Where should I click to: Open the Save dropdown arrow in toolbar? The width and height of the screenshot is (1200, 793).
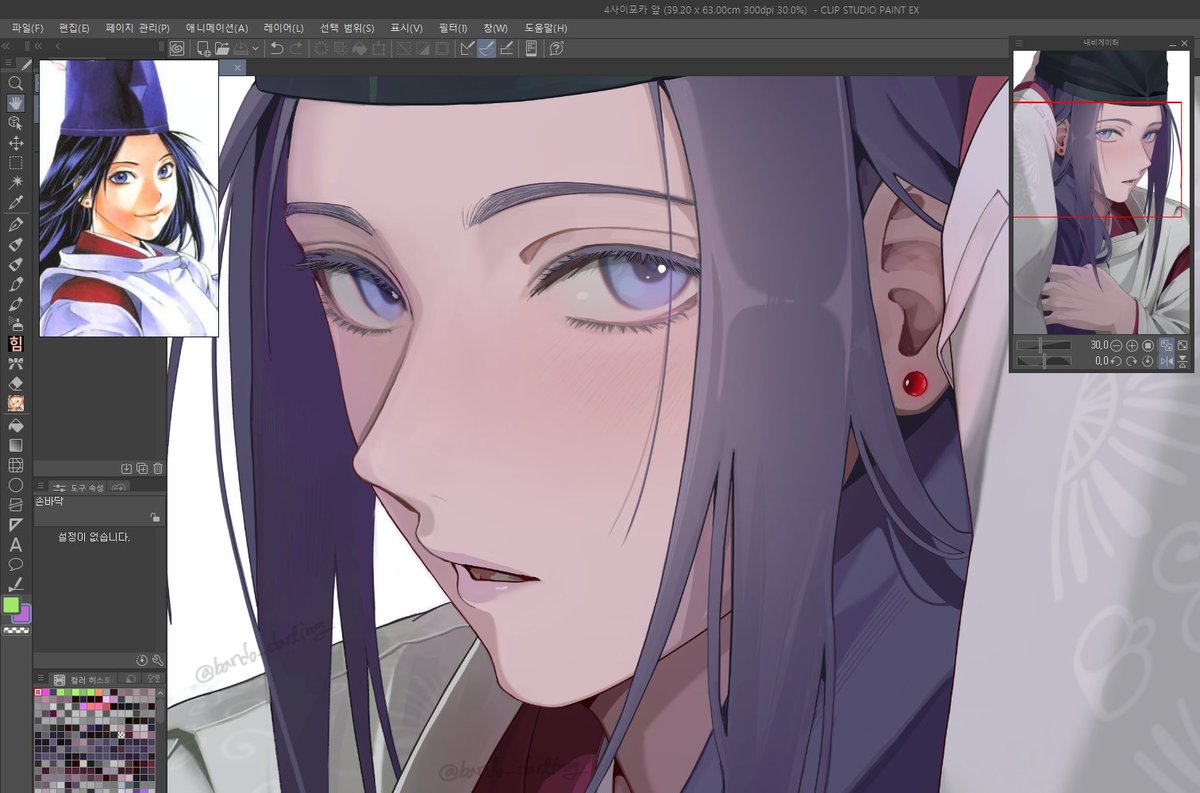click(255, 47)
